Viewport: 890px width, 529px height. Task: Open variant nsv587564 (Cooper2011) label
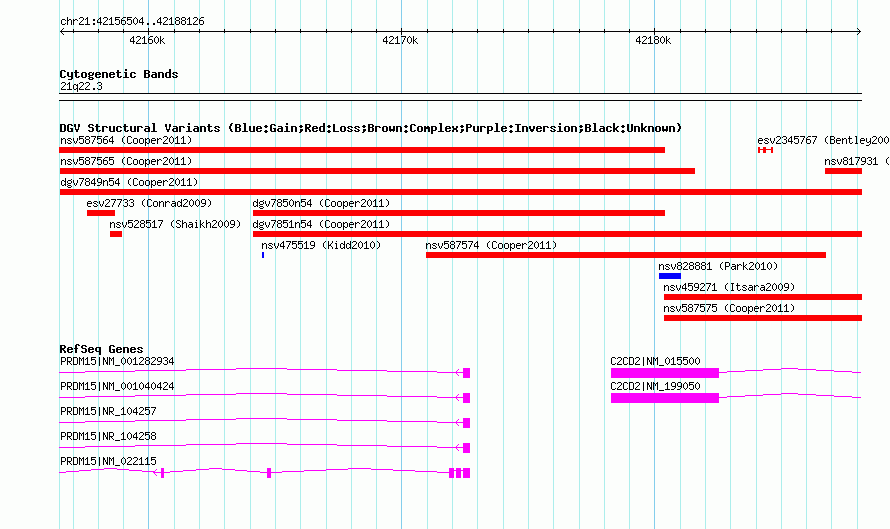(126, 140)
